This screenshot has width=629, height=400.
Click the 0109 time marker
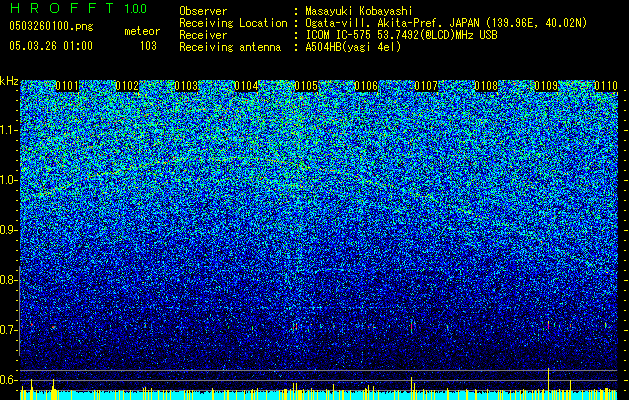point(546,86)
